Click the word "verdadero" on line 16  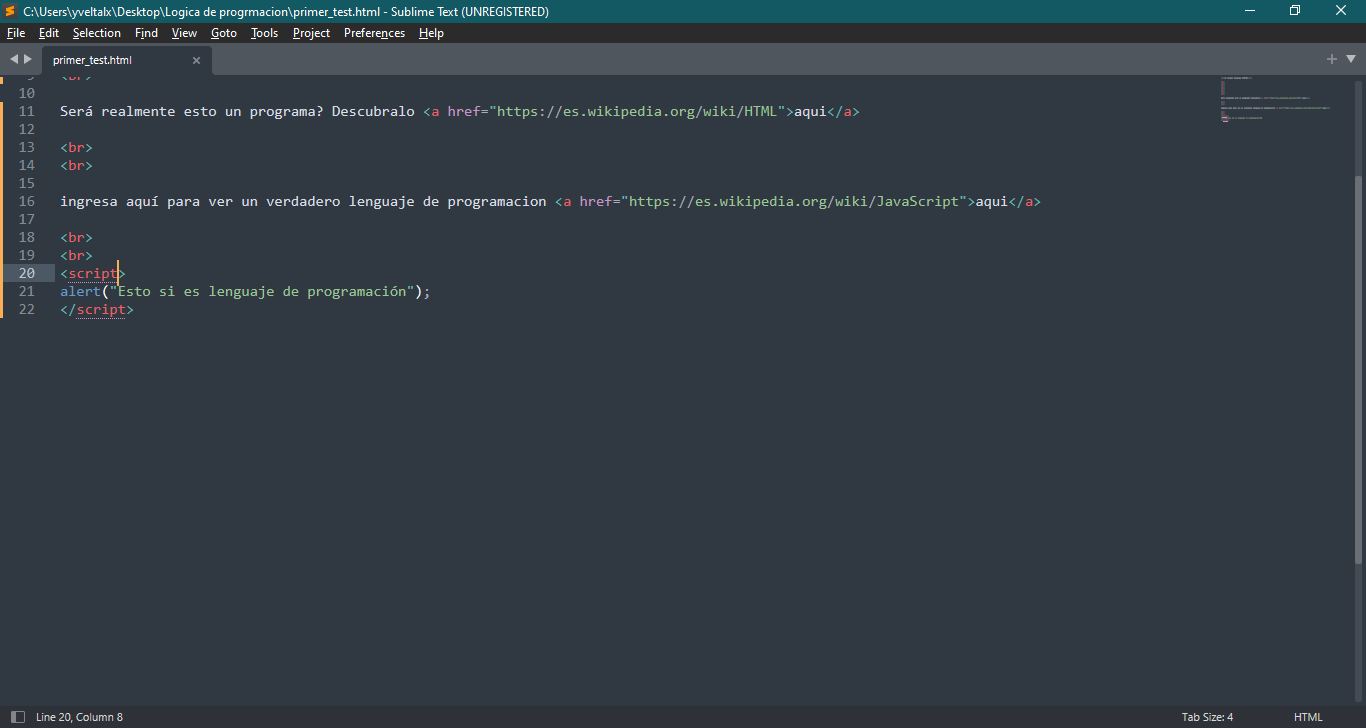303,201
